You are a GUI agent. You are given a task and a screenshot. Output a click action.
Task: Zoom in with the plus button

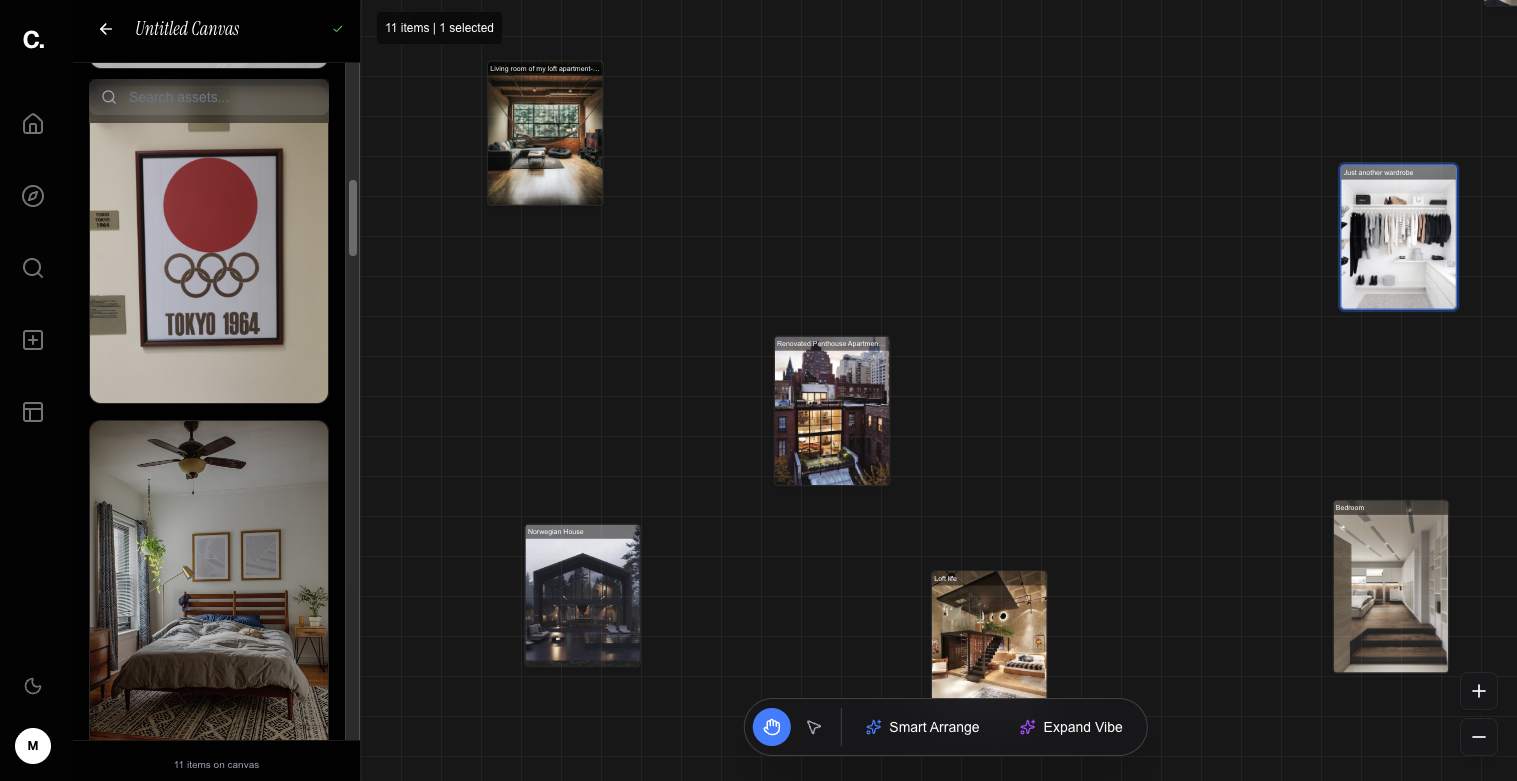[x=1479, y=691]
